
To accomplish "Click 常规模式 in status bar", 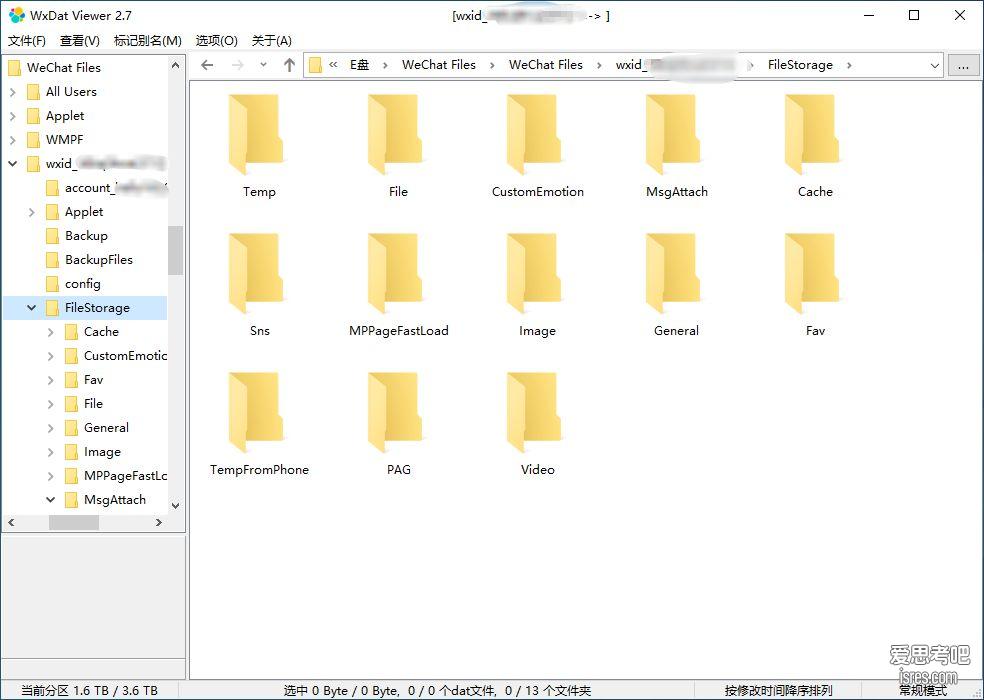I will 922,691.
